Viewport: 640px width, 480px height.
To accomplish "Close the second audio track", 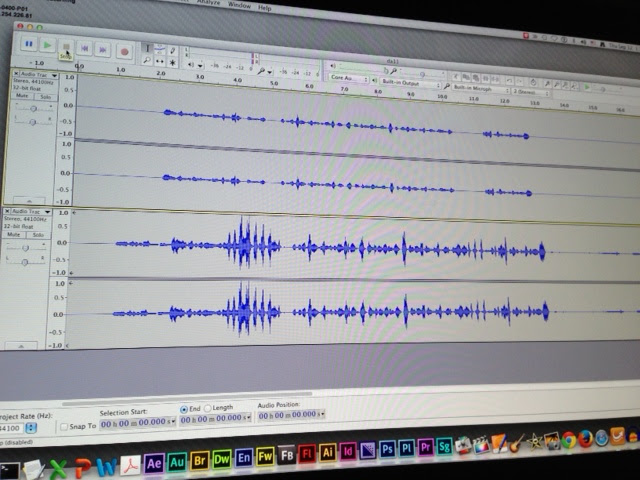I will coord(7,211).
